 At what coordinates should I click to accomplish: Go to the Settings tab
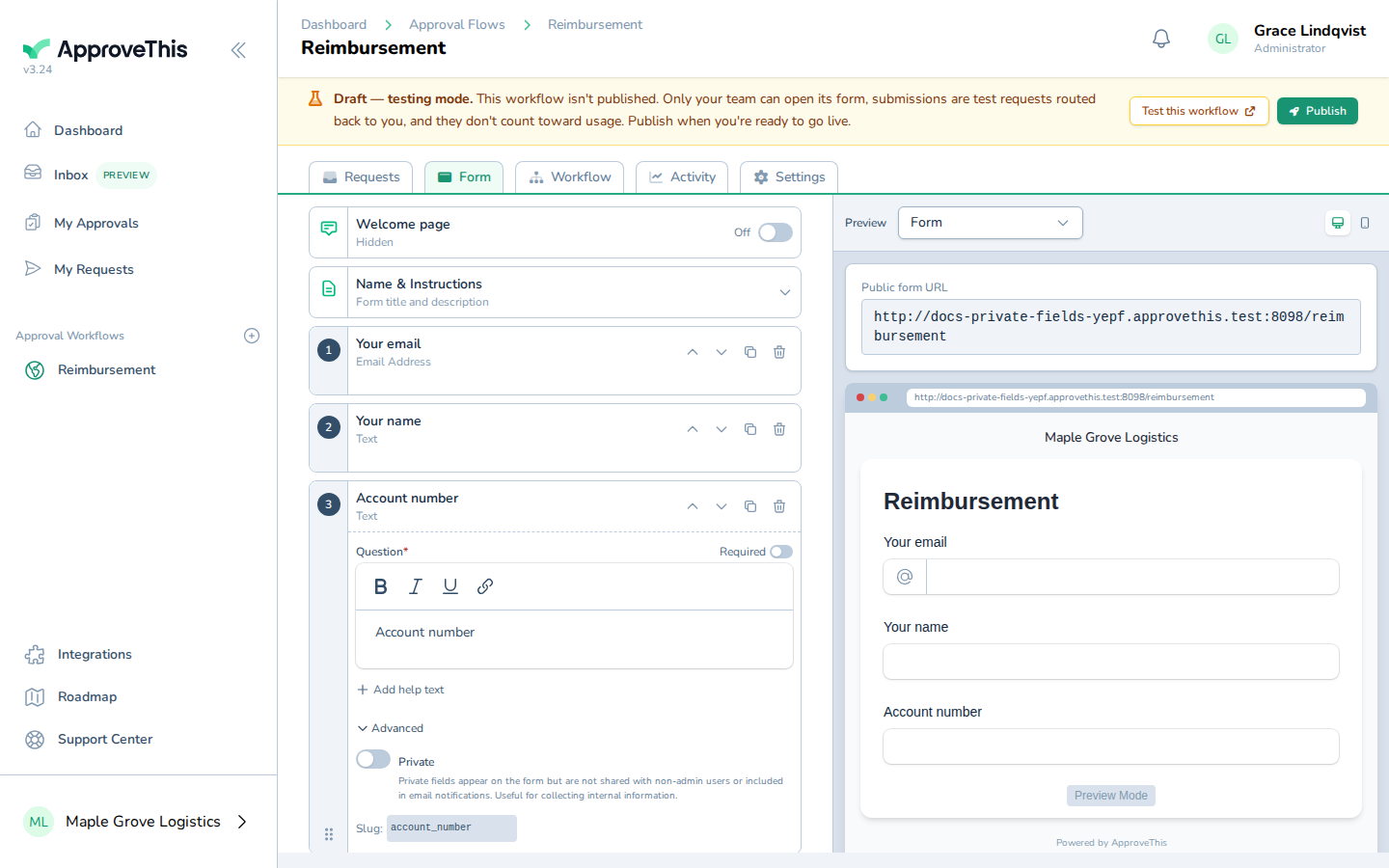[x=789, y=177]
